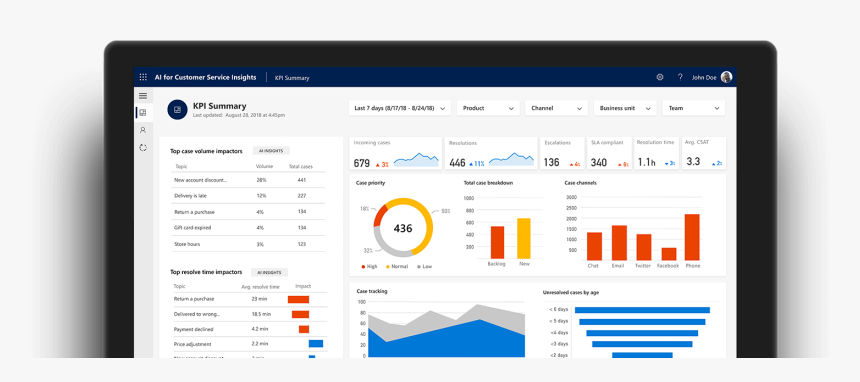Click the Chat bar in Case channels
This screenshot has width=860, height=382.
pyautogui.click(x=595, y=246)
